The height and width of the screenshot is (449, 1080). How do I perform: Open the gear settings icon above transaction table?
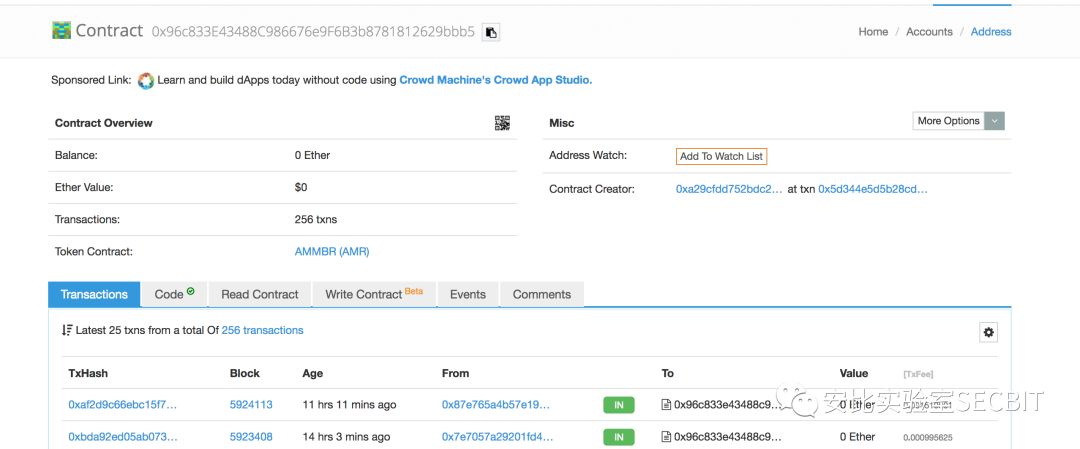point(988,333)
